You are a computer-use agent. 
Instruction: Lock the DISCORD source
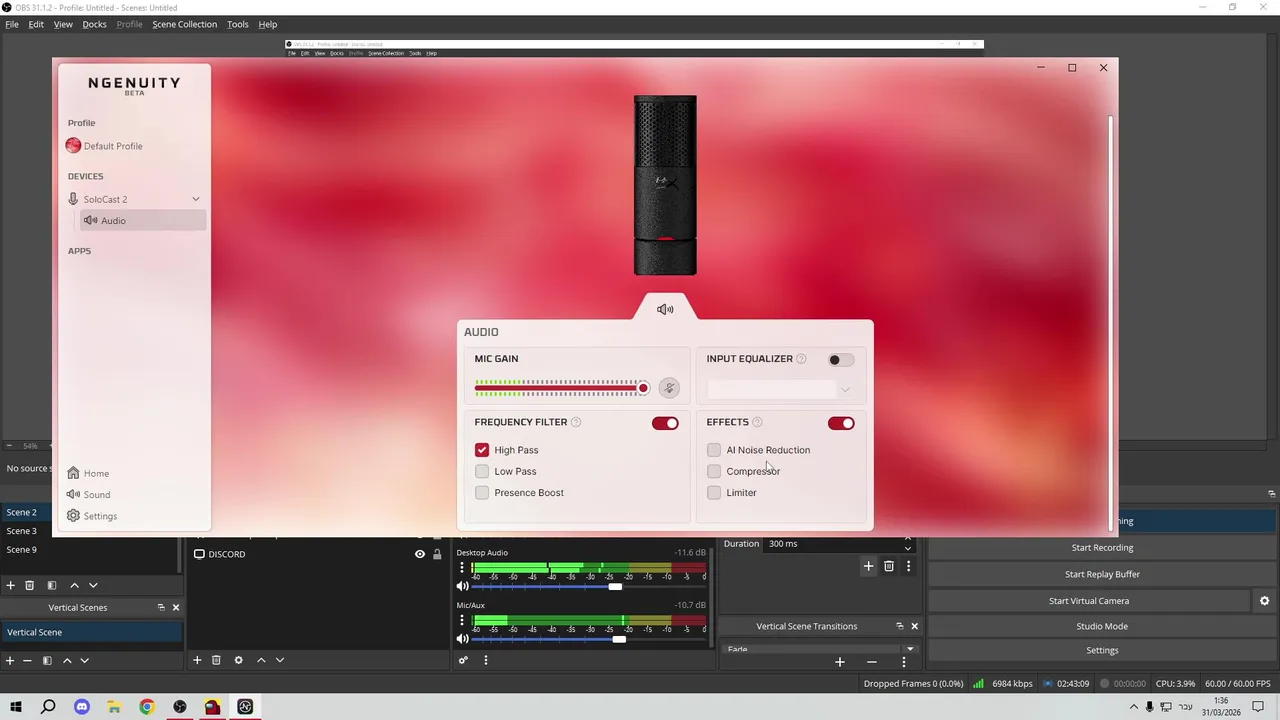pyautogui.click(x=437, y=554)
